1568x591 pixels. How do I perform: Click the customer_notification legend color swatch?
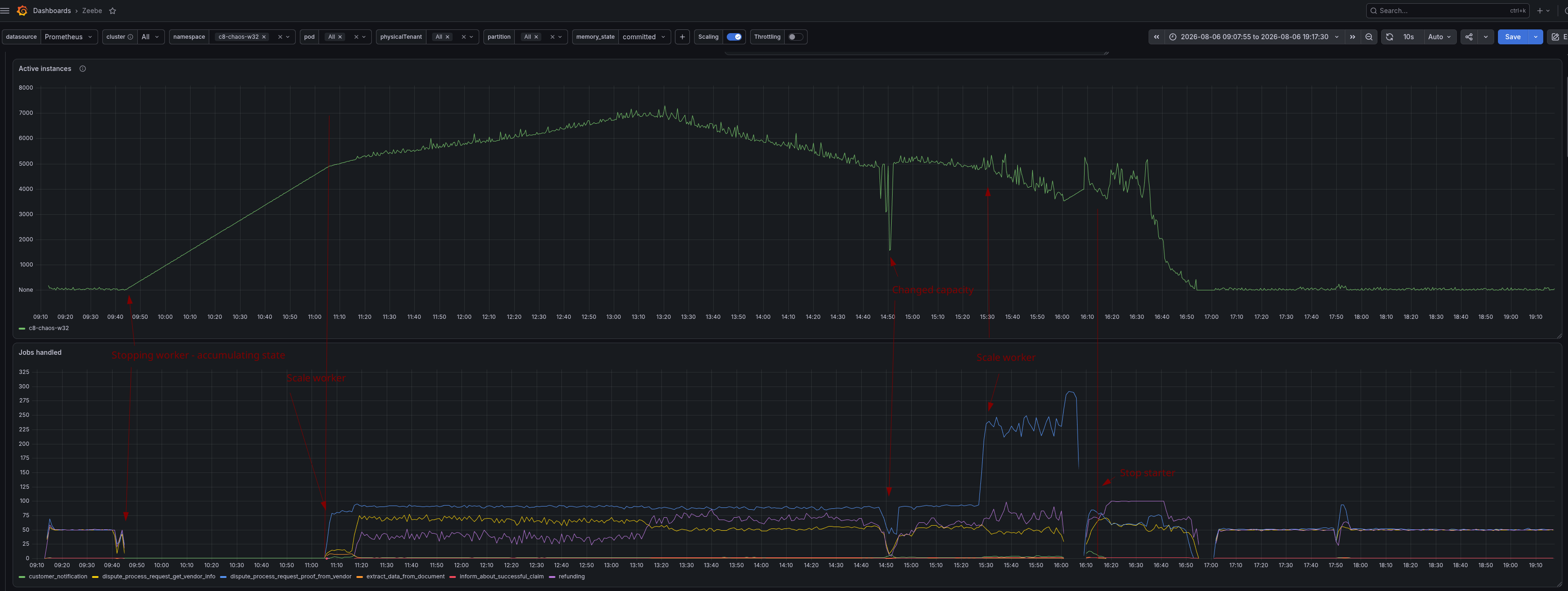[22, 577]
